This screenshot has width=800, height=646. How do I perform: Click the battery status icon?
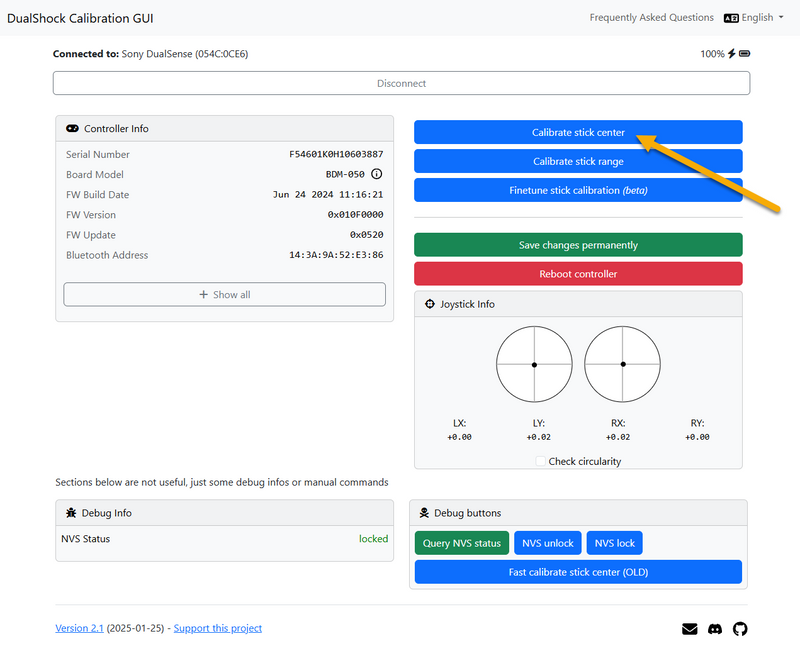click(744, 54)
